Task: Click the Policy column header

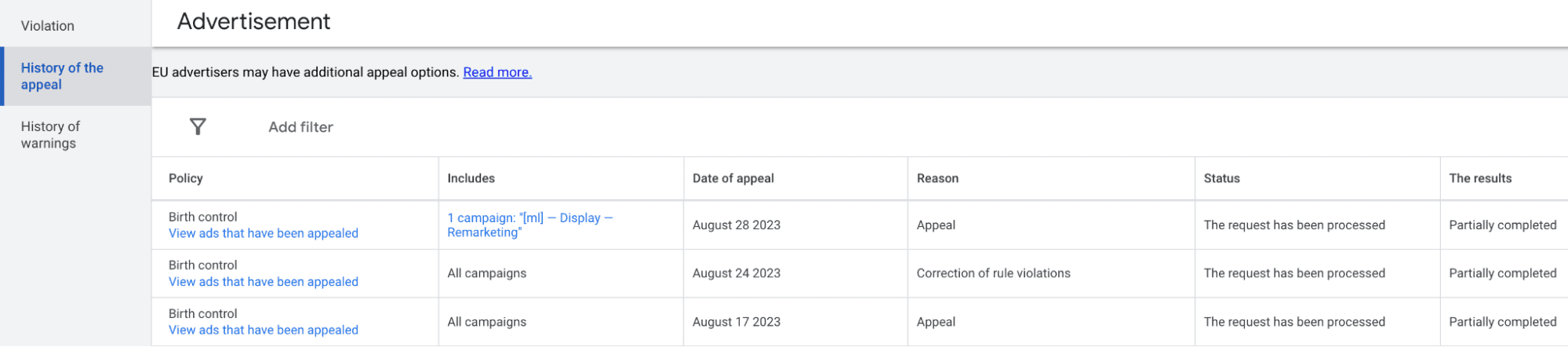Action: point(186,178)
